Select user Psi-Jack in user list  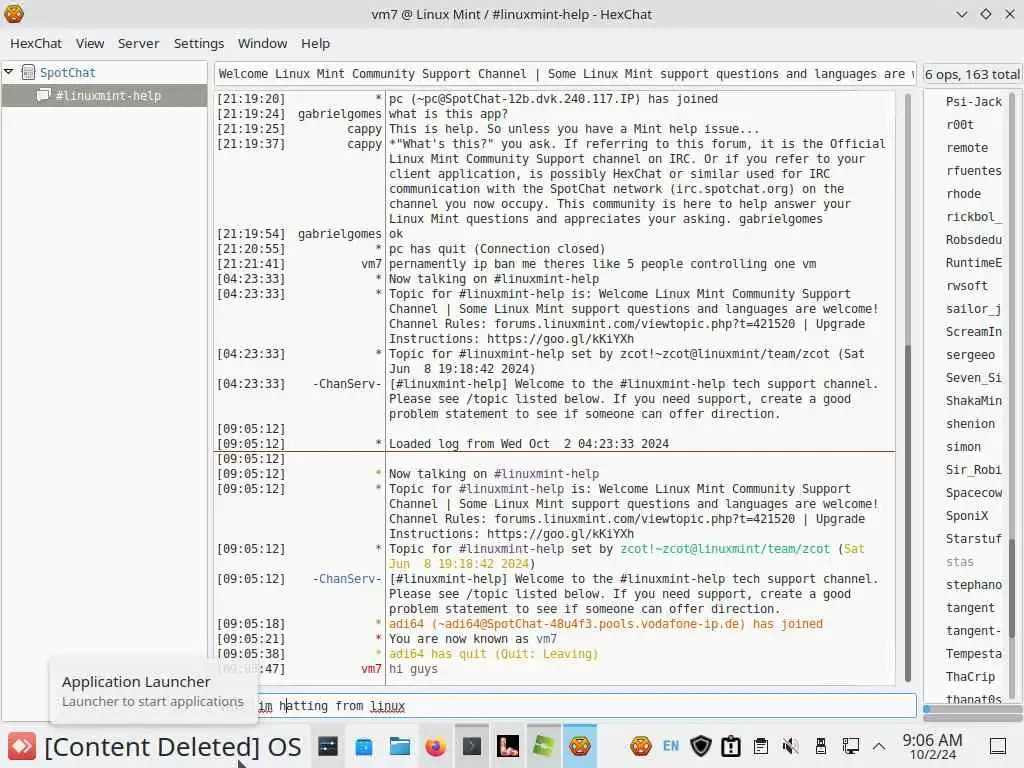pyautogui.click(x=973, y=102)
